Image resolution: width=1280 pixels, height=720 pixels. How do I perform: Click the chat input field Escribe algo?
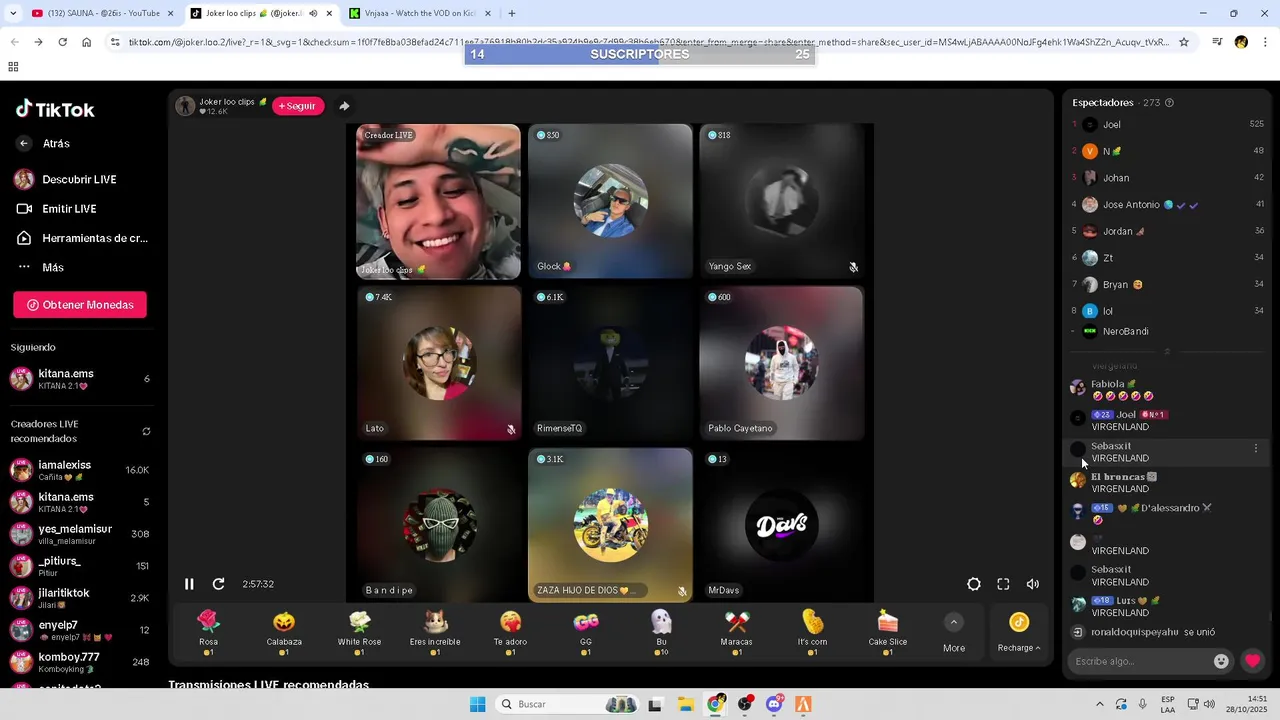coord(1140,661)
